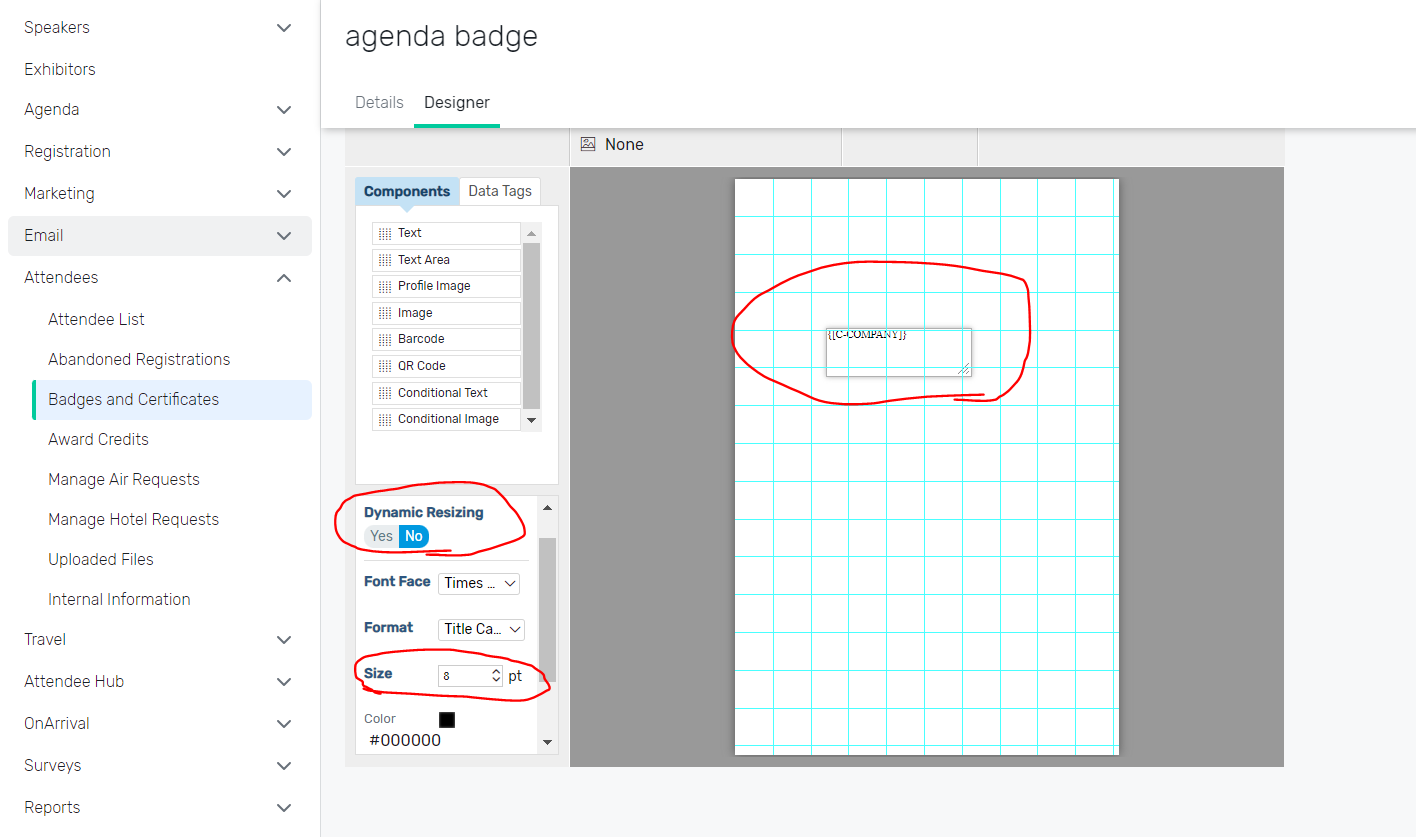
Task: Click the black Color swatch
Action: 447,720
